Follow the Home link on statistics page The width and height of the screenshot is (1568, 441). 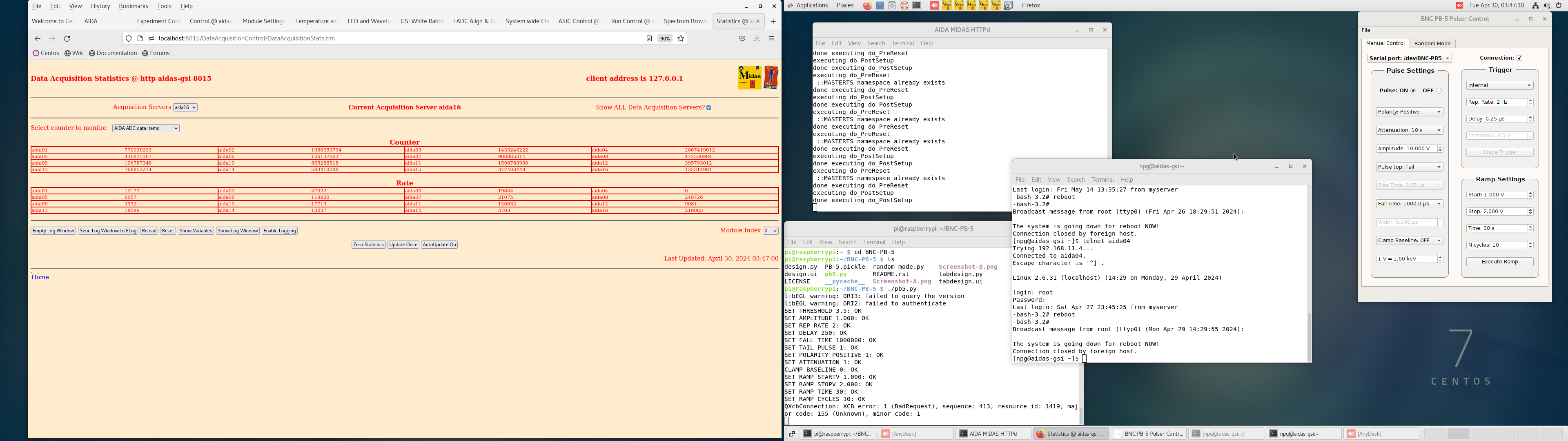(40, 278)
